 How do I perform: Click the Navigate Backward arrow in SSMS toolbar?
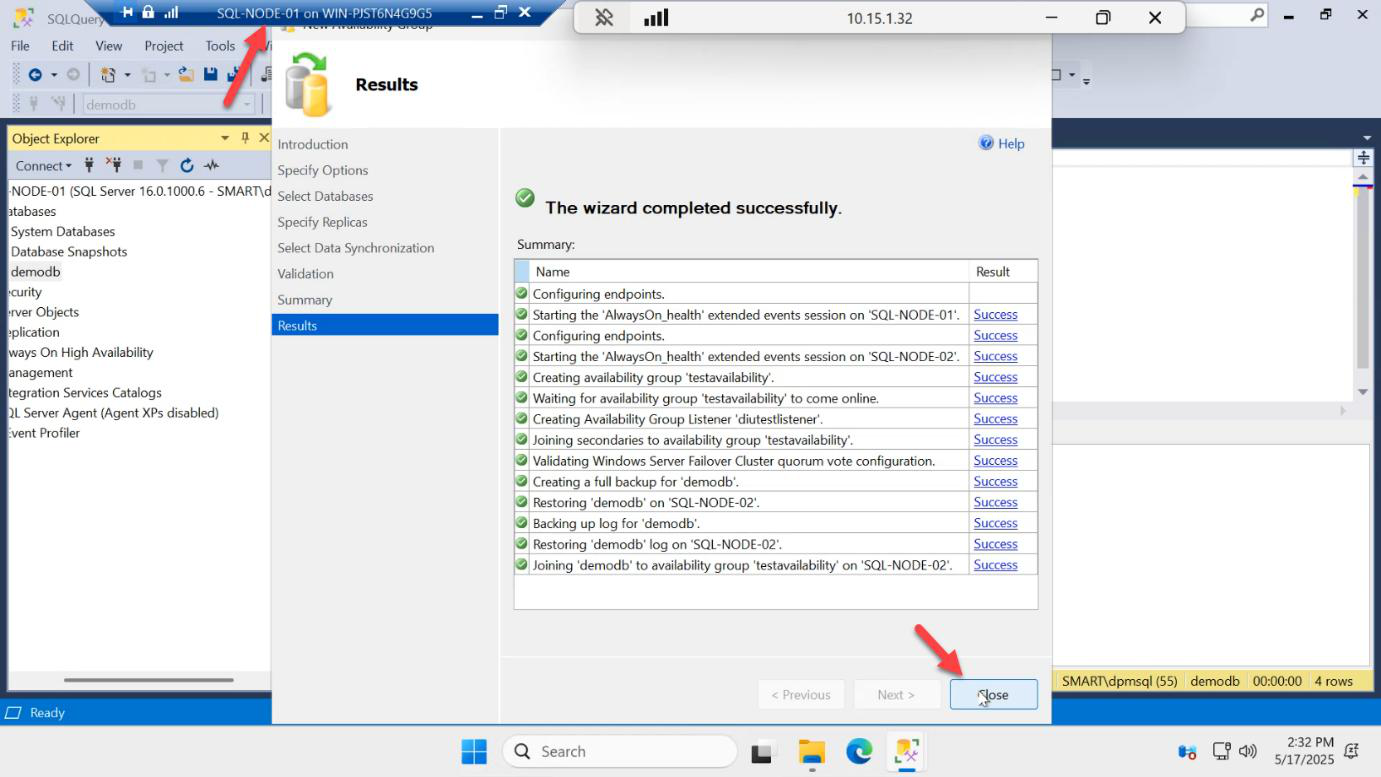35,75
